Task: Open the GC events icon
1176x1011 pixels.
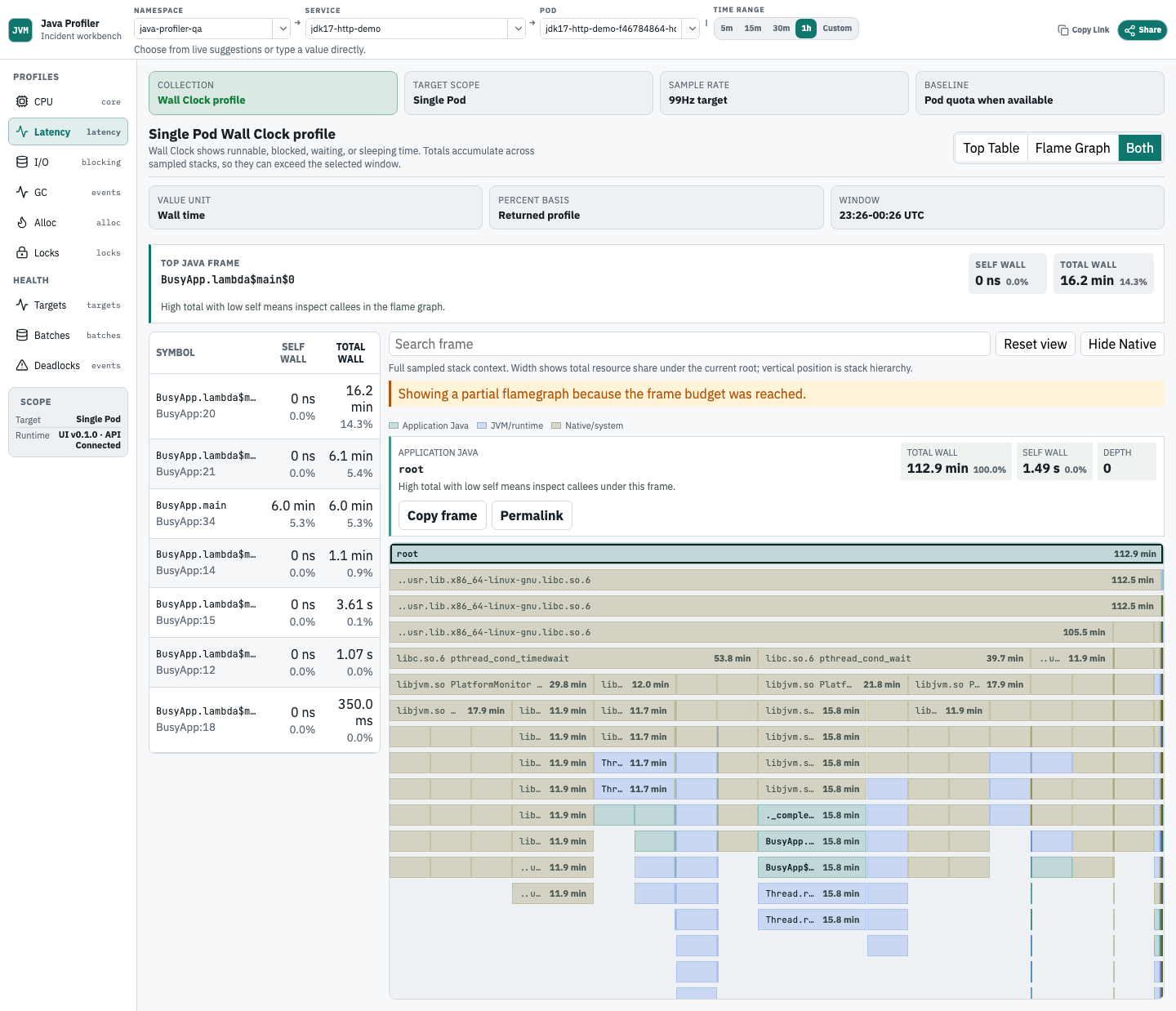Action: tap(22, 192)
